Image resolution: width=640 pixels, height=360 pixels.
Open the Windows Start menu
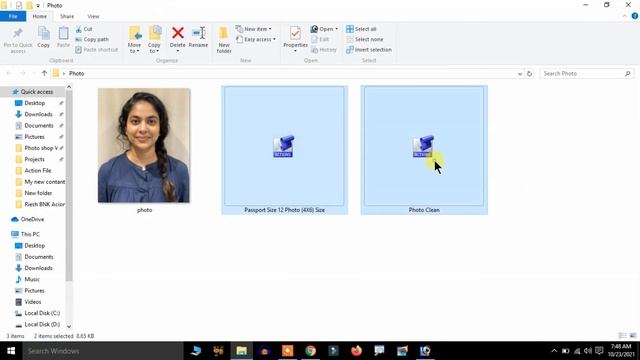pyautogui.click(x=11, y=351)
